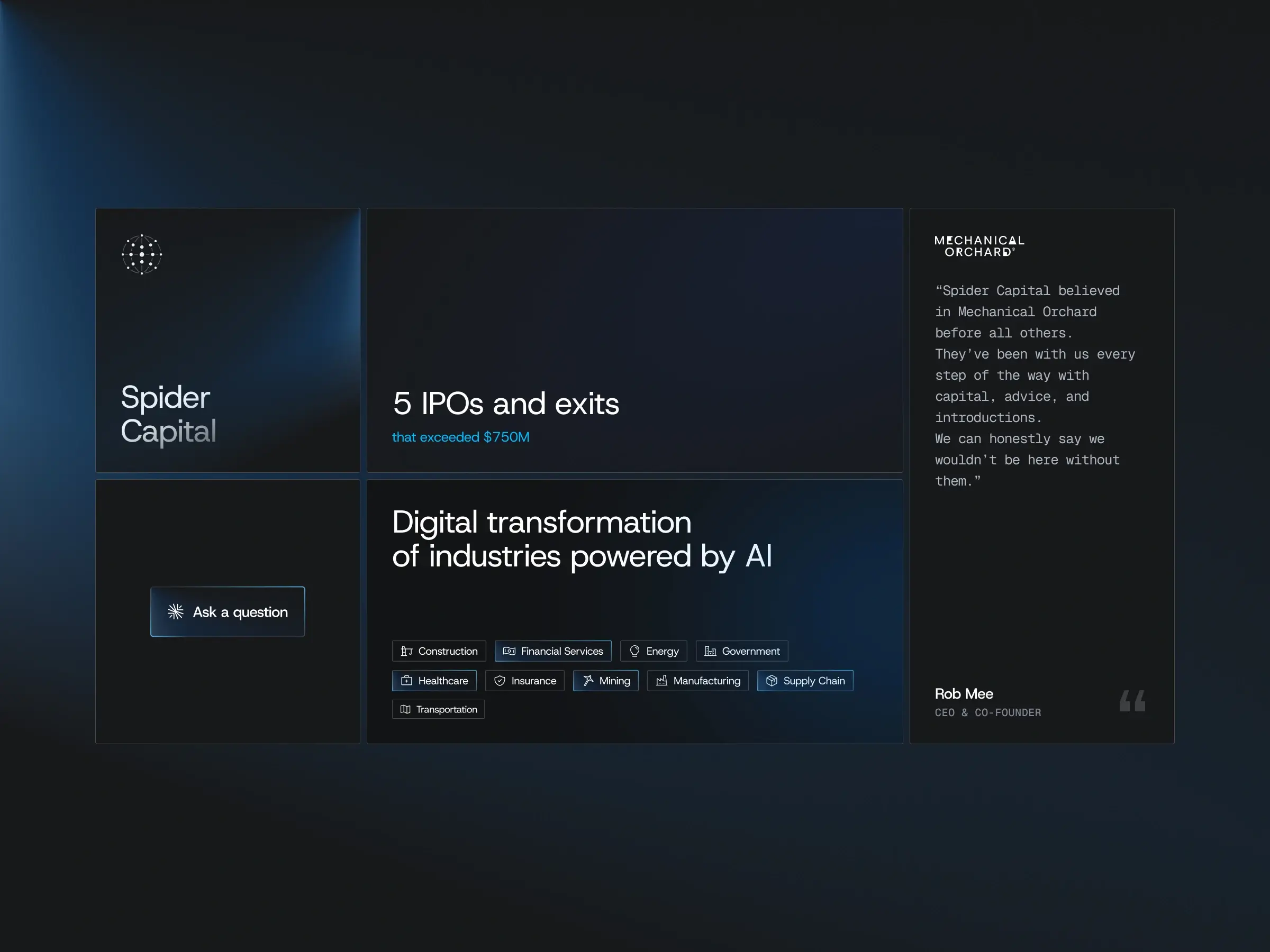Click the quote line 'introductions.'
This screenshot has height=952, width=1270.
tap(988, 418)
